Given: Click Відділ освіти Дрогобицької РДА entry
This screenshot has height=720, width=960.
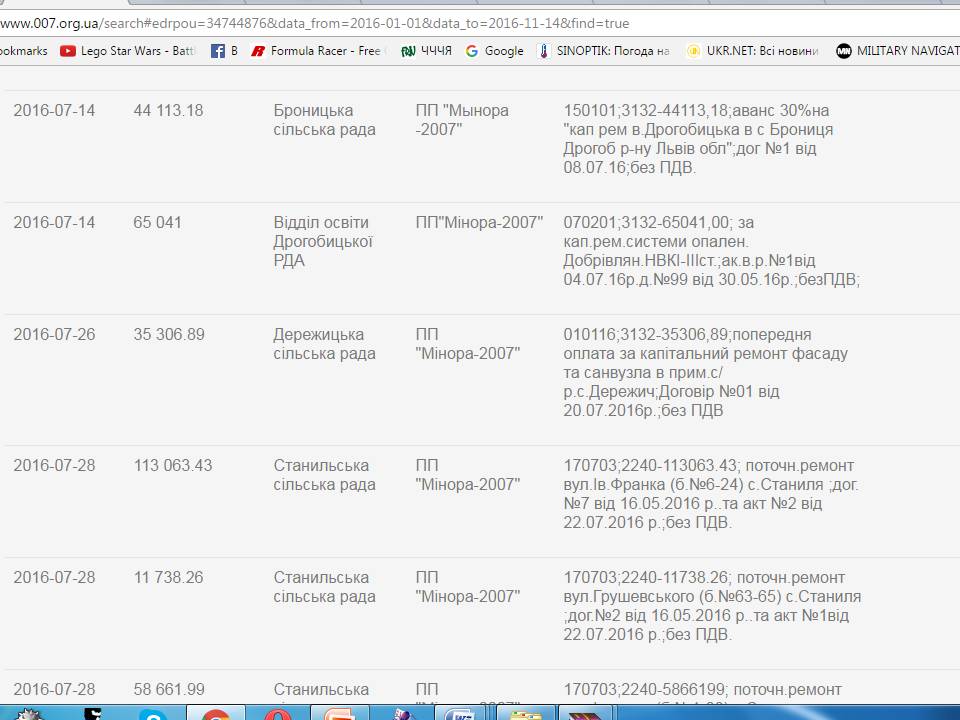Looking at the screenshot, I should pyautogui.click(x=323, y=241).
